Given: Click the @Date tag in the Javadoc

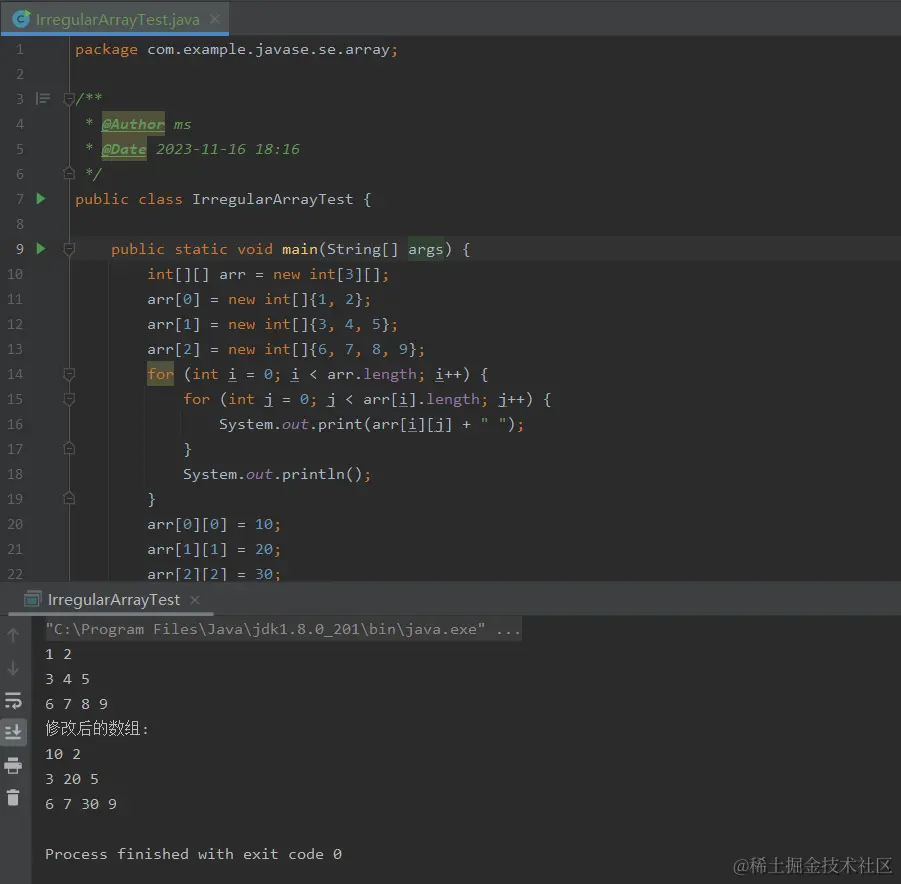Looking at the screenshot, I should click(124, 149).
